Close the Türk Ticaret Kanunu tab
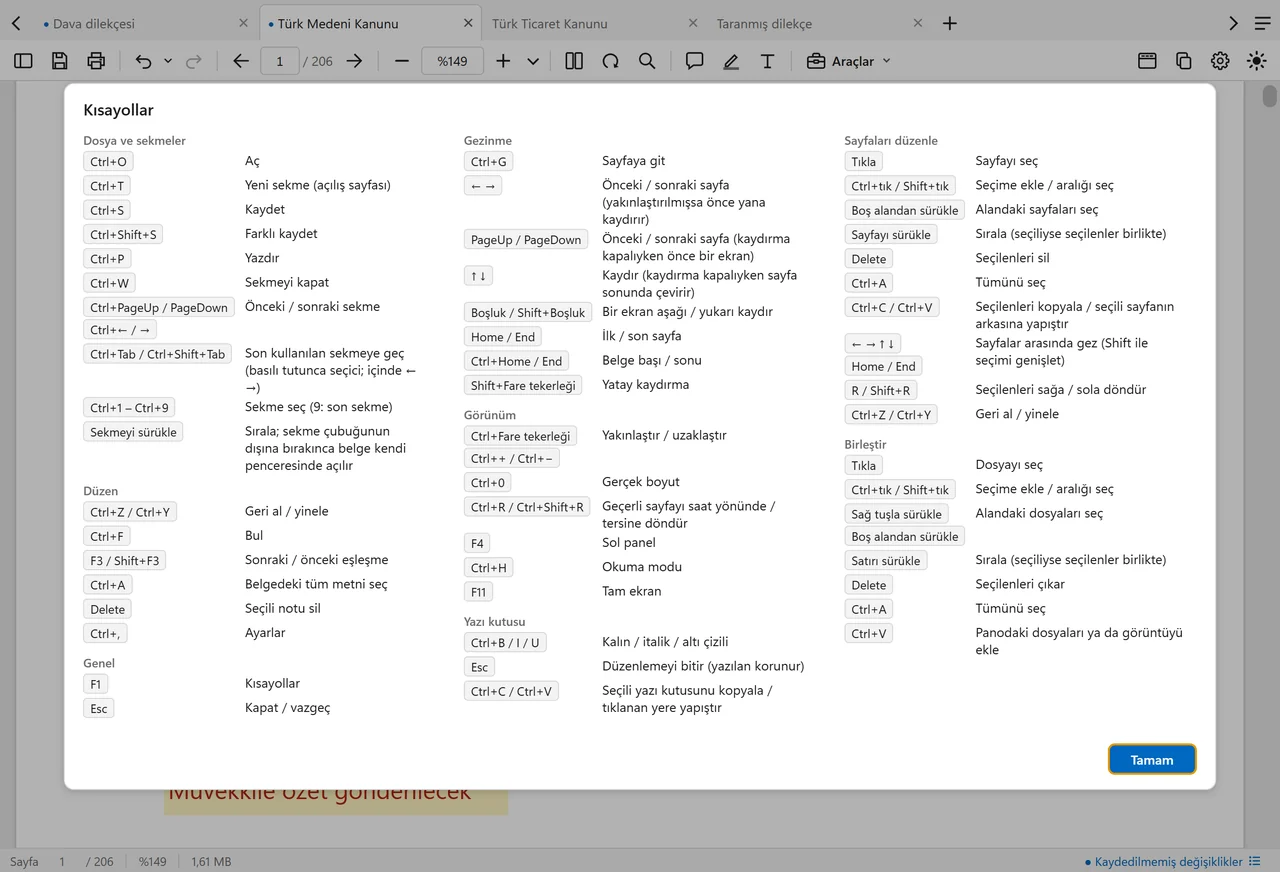Viewport: 1280px width, 872px height. 694,23
